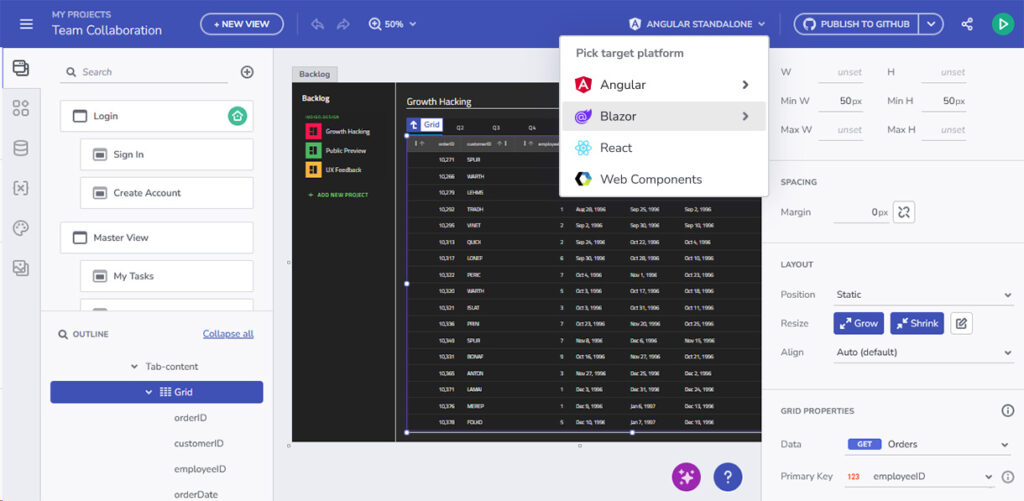1024x501 pixels.
Task: Click the undo arrow icon
Action: click(317, 24)
